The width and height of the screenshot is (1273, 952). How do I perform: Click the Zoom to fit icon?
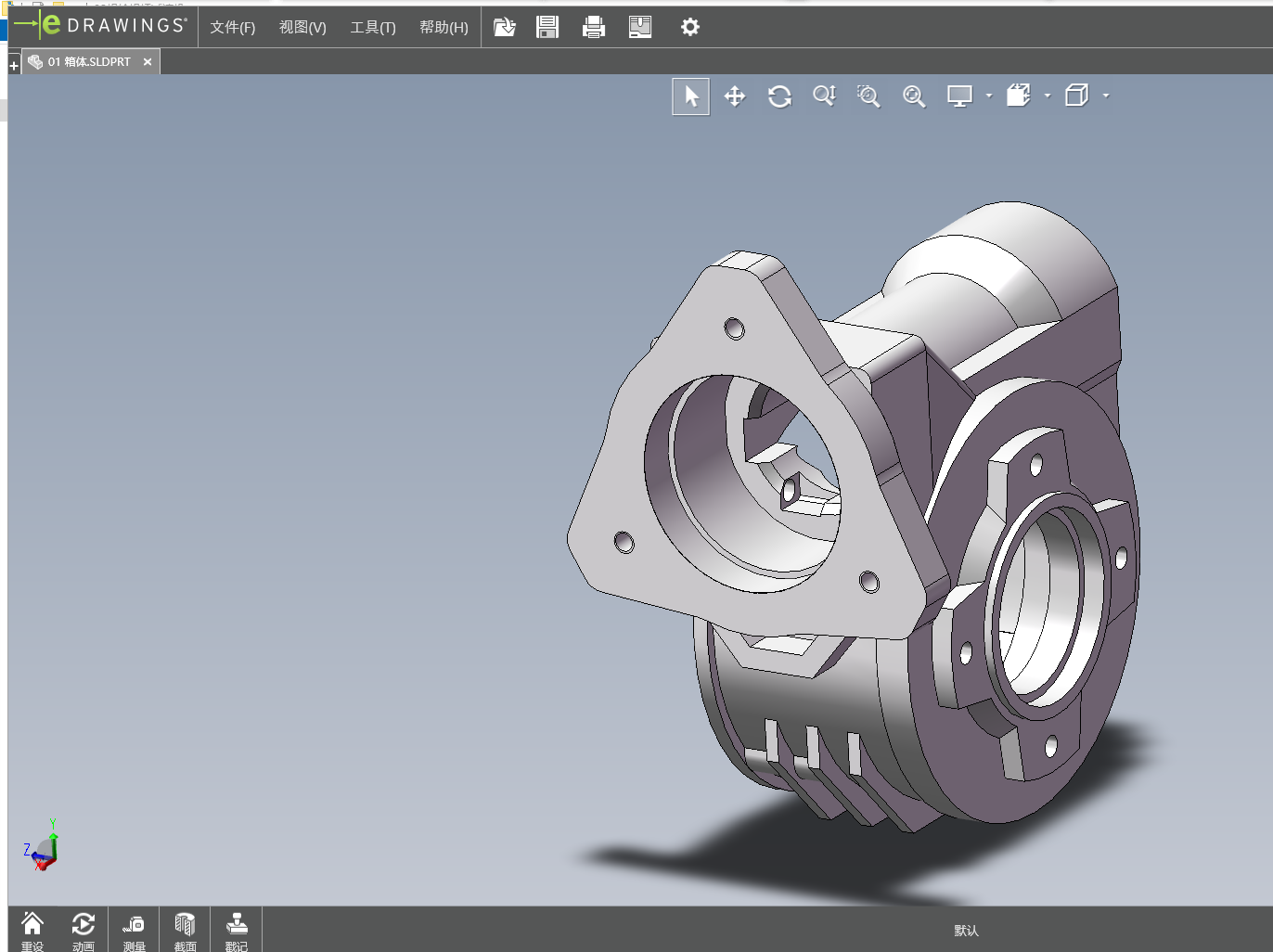(x=914, y=96)
